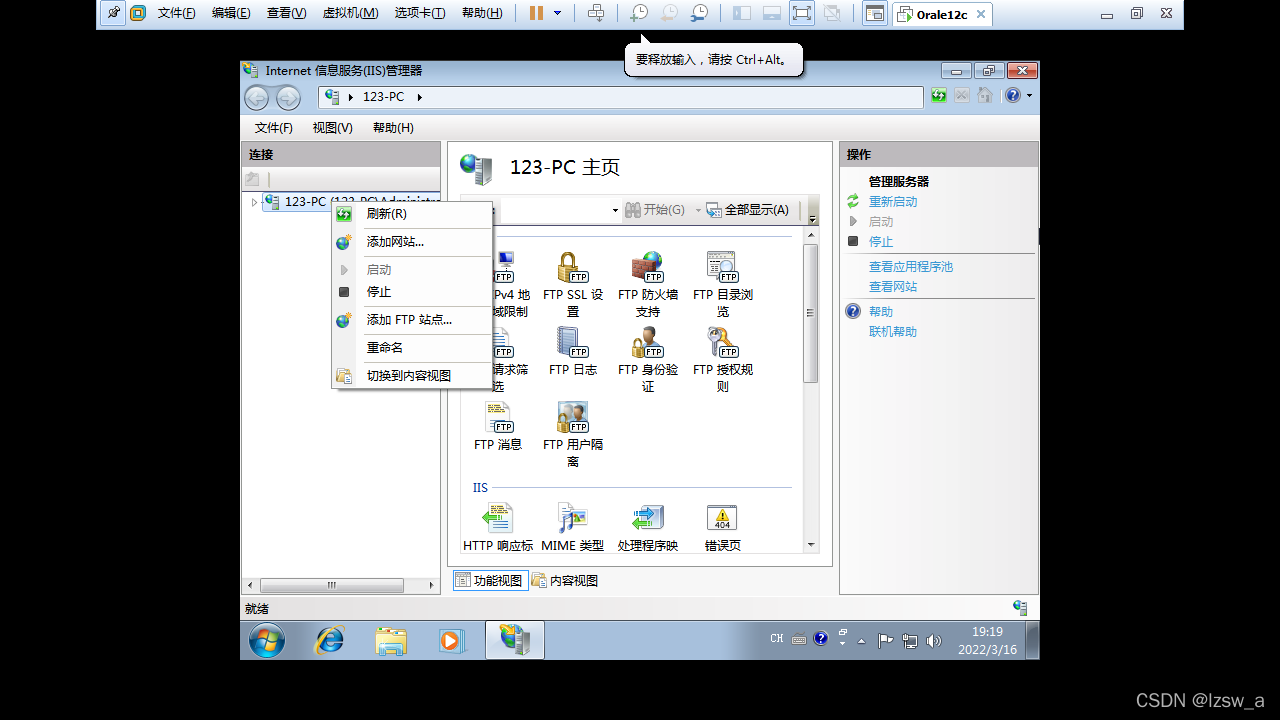Open IIS Manager 文件(F) menu
Image resolution: width=1280 pixels, height=720 pixels.
274,128
